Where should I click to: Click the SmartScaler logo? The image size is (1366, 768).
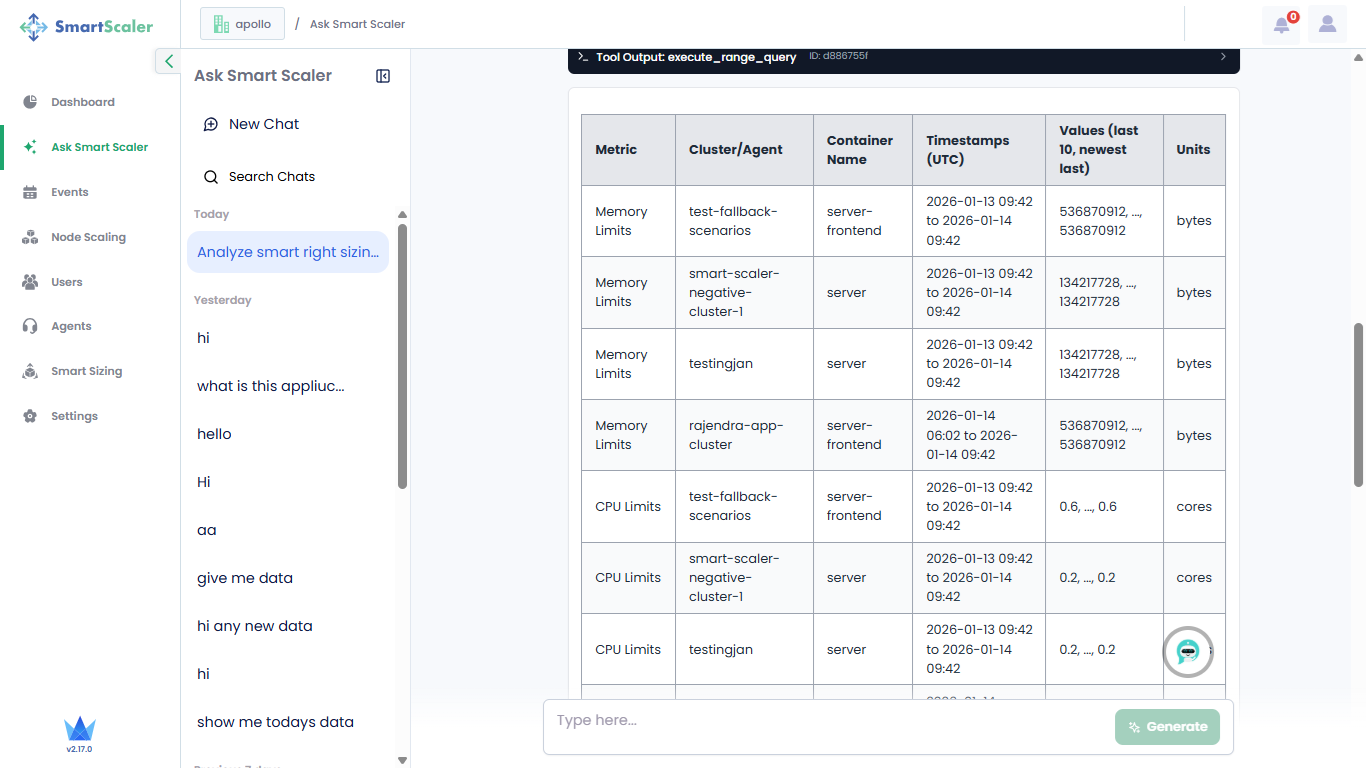(x=87, y=27)
